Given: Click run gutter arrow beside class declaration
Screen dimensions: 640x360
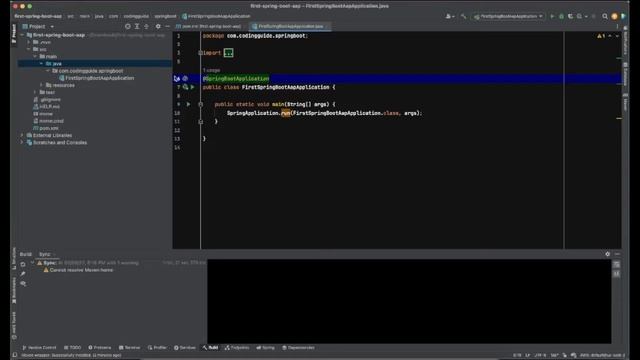Looking at the screenshot, I should point(193,87).
